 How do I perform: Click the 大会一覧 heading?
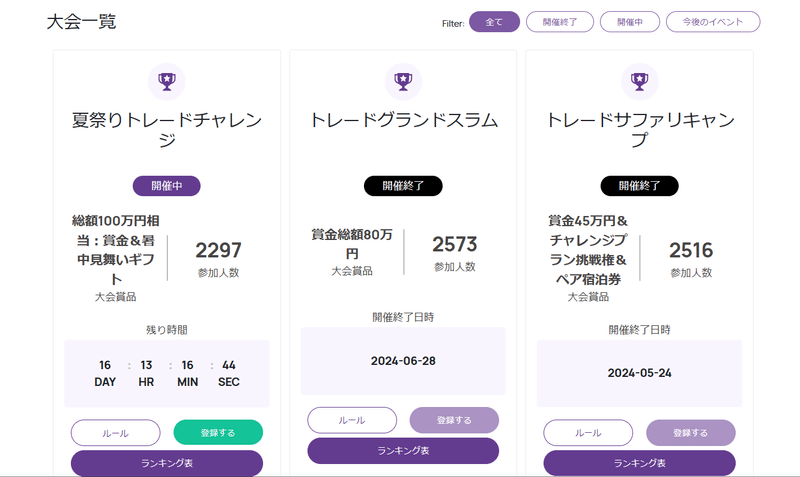(82, 22)
